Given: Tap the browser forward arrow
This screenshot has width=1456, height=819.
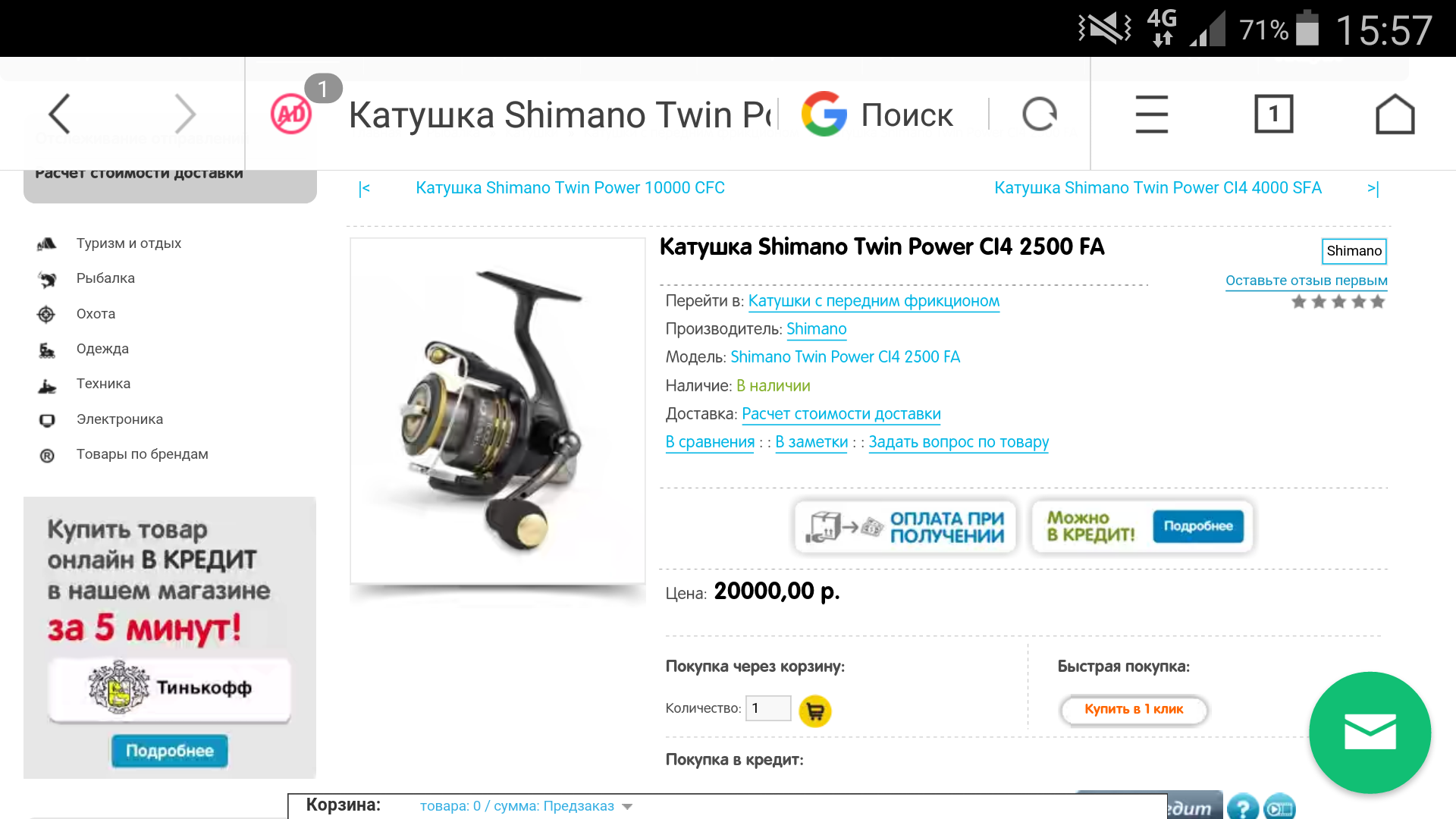Looking at the screenshot, I should (185, 114).
